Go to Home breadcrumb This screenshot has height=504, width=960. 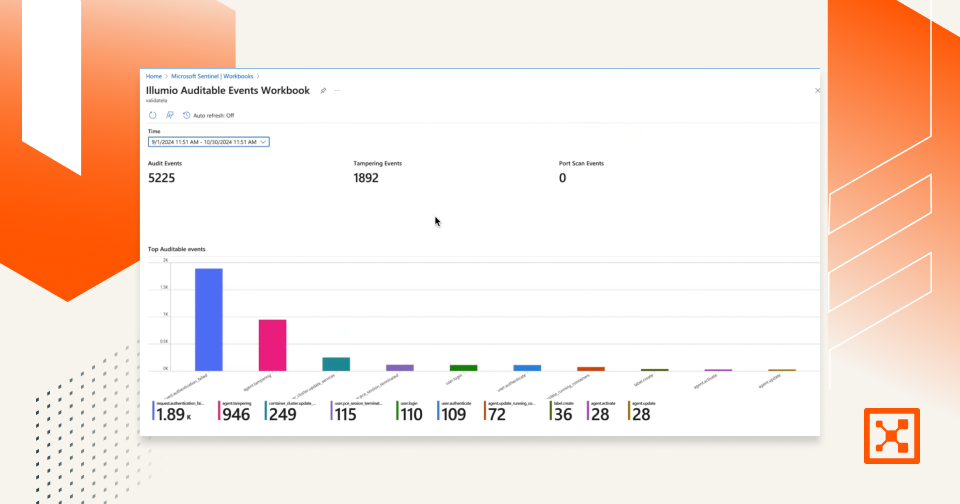click(x=154, y=77)
